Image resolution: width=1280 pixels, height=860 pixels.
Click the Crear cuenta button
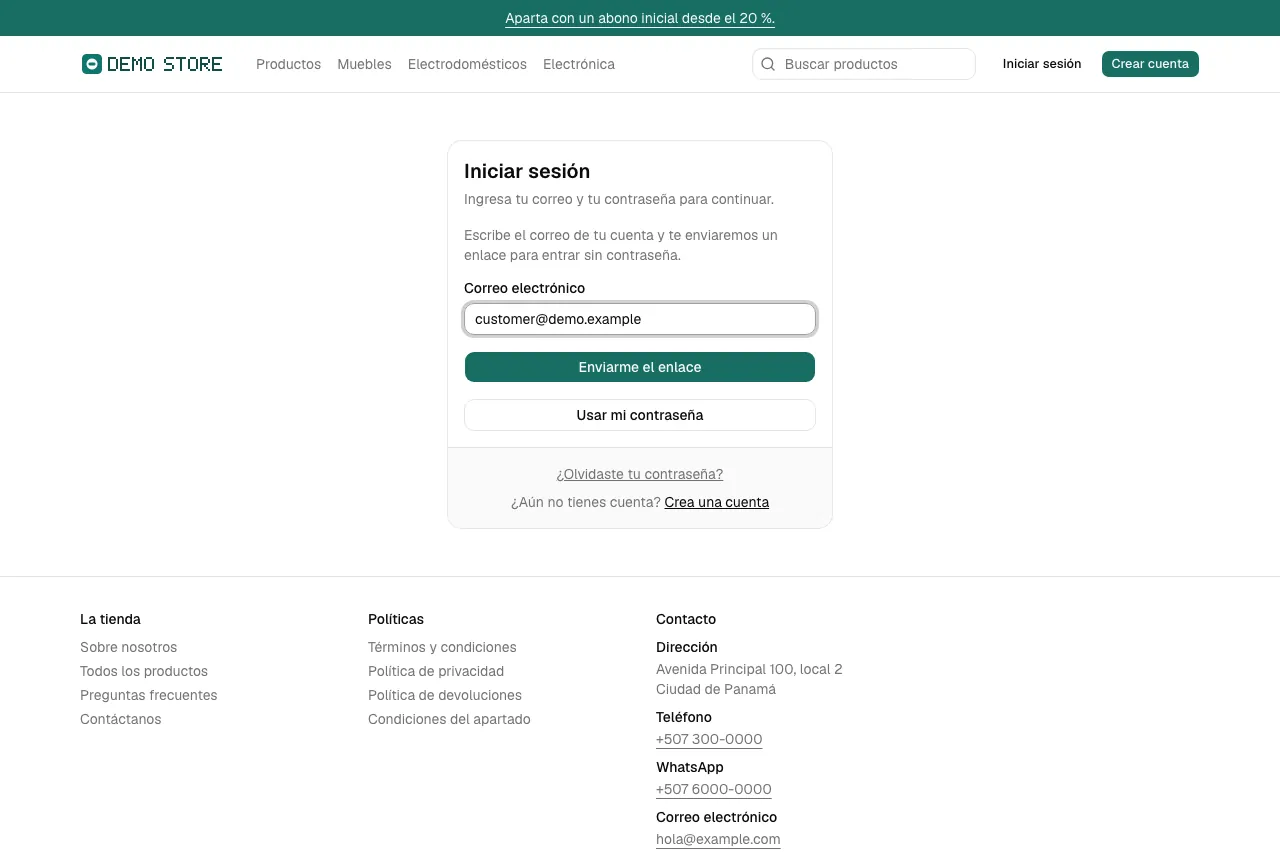pos(1150,64)
